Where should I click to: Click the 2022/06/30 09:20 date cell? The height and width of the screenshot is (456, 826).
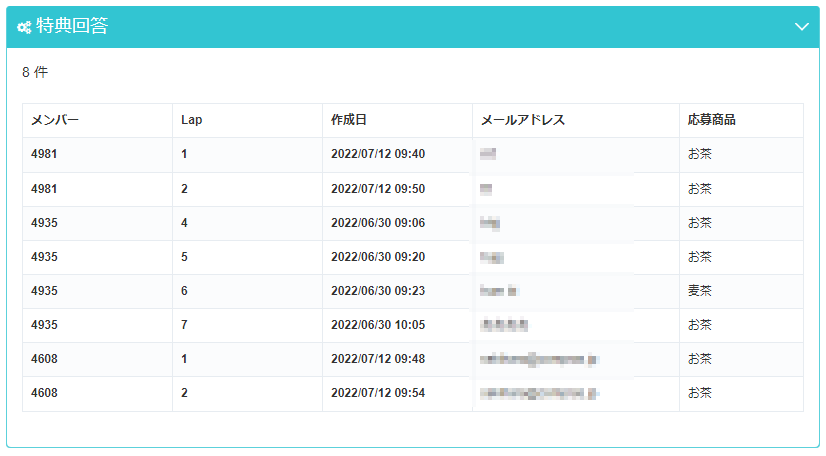378,257
